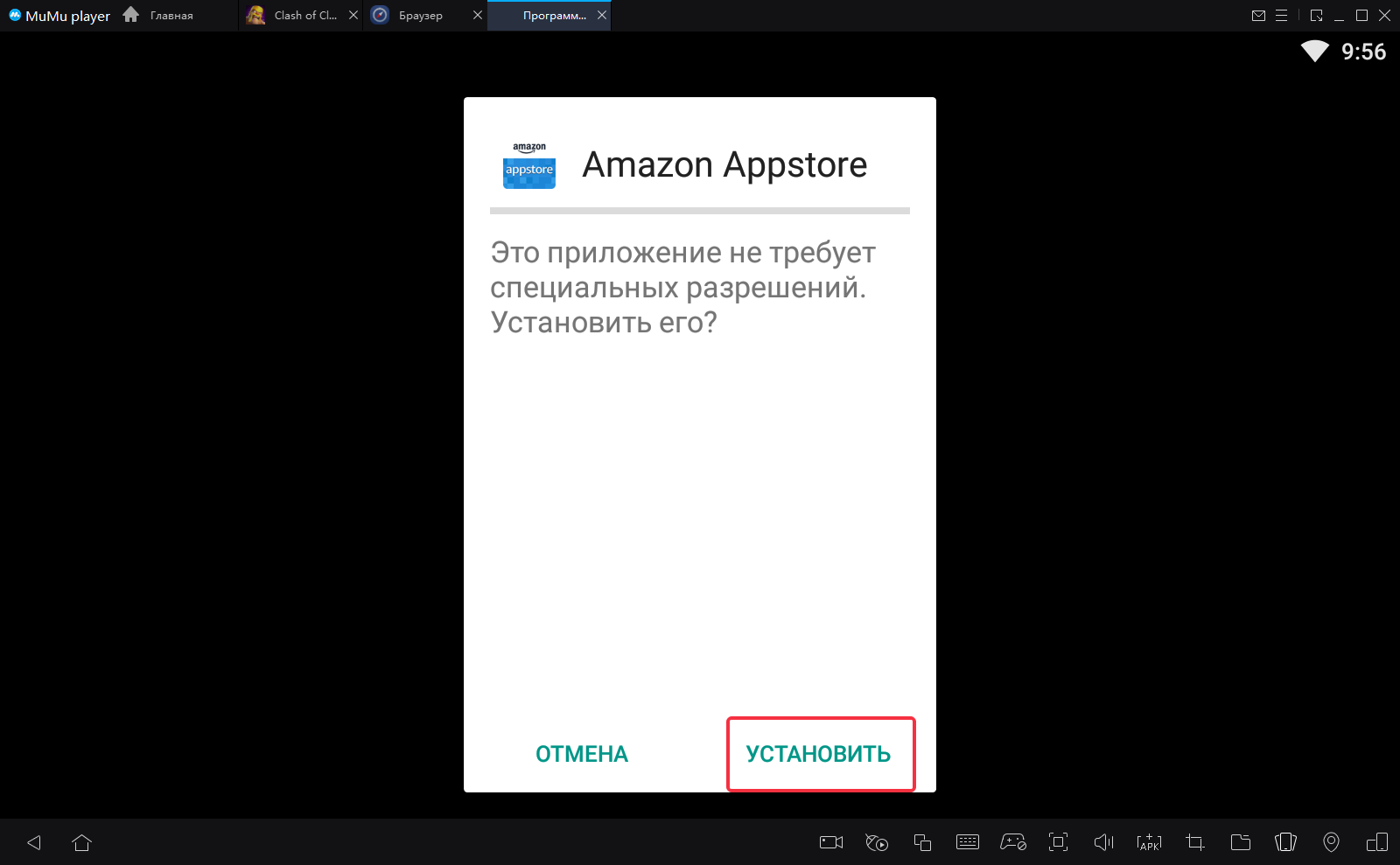Rotate screen with the shake icon

coord(1286,842)
